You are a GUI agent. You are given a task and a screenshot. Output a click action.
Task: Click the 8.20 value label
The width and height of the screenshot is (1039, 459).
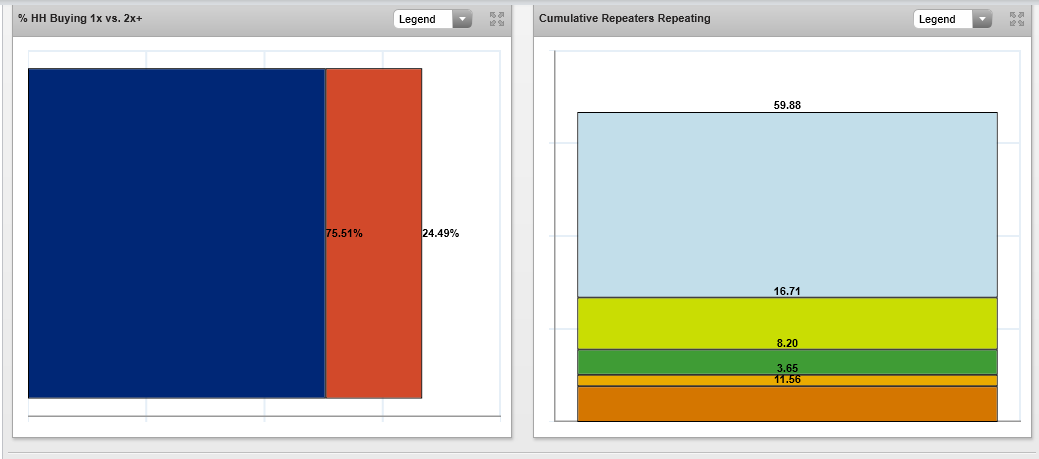[x=787, y=343]
